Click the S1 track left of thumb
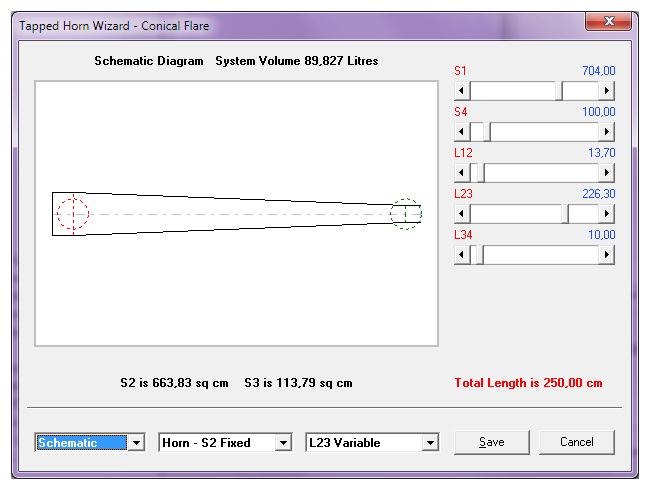Image resolution: width=650 pixels, height=490 pixels. pyautogui.click(x=512, y=91)
